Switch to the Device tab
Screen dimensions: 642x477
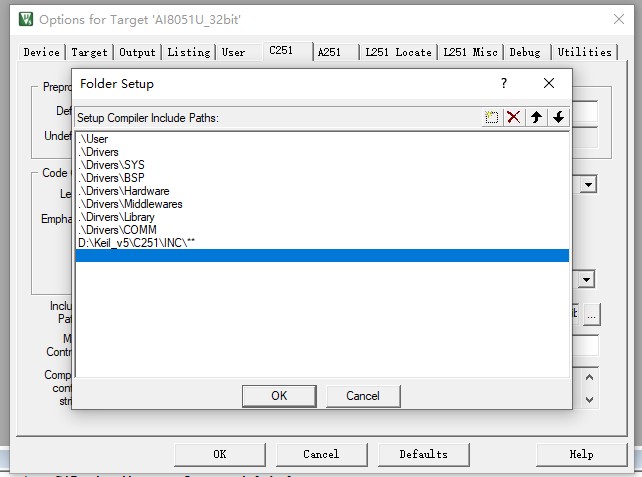[x=41, y=52]
